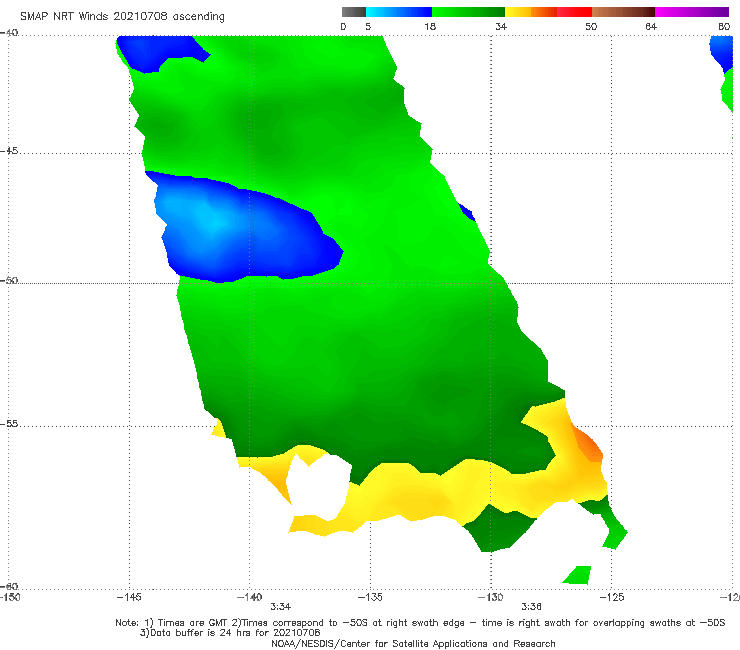Click the magenta-purple segment of the color bar
The width and height of the screenshot is (740, 650).
692,12
